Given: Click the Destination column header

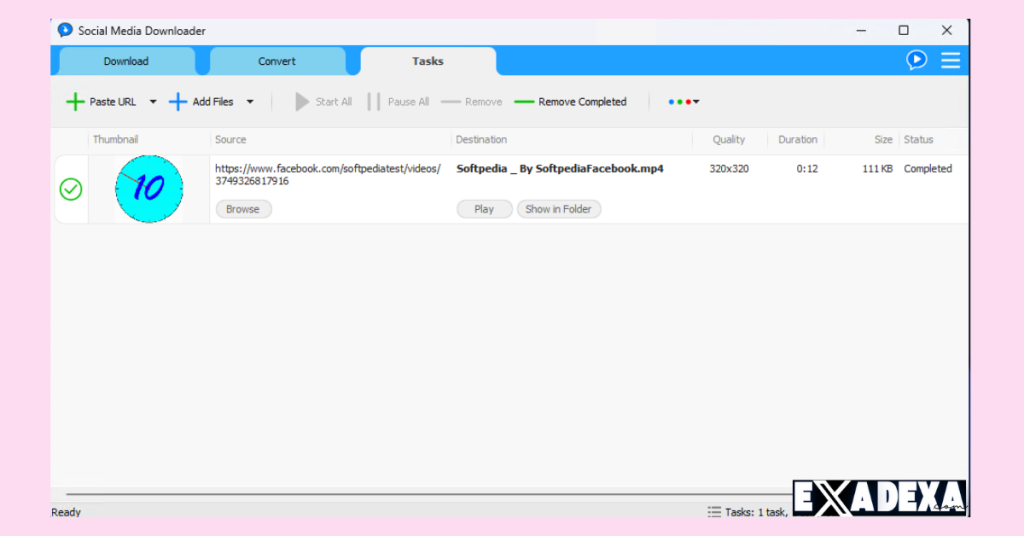Looking at the screenshot, I should coord(481,140).
